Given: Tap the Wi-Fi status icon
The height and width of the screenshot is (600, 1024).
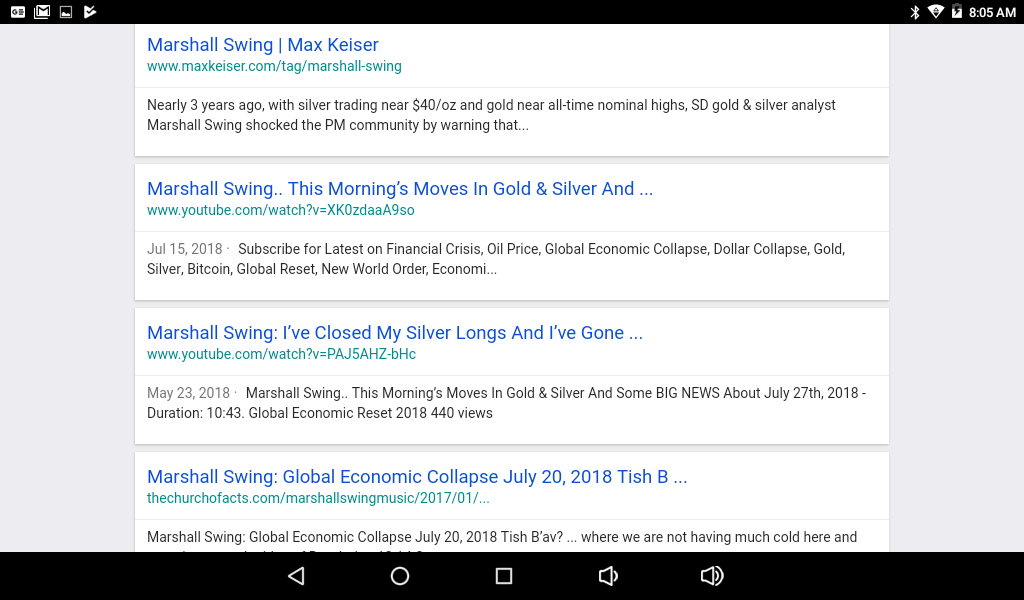Looking at the screenshot, I should [936, 12].
